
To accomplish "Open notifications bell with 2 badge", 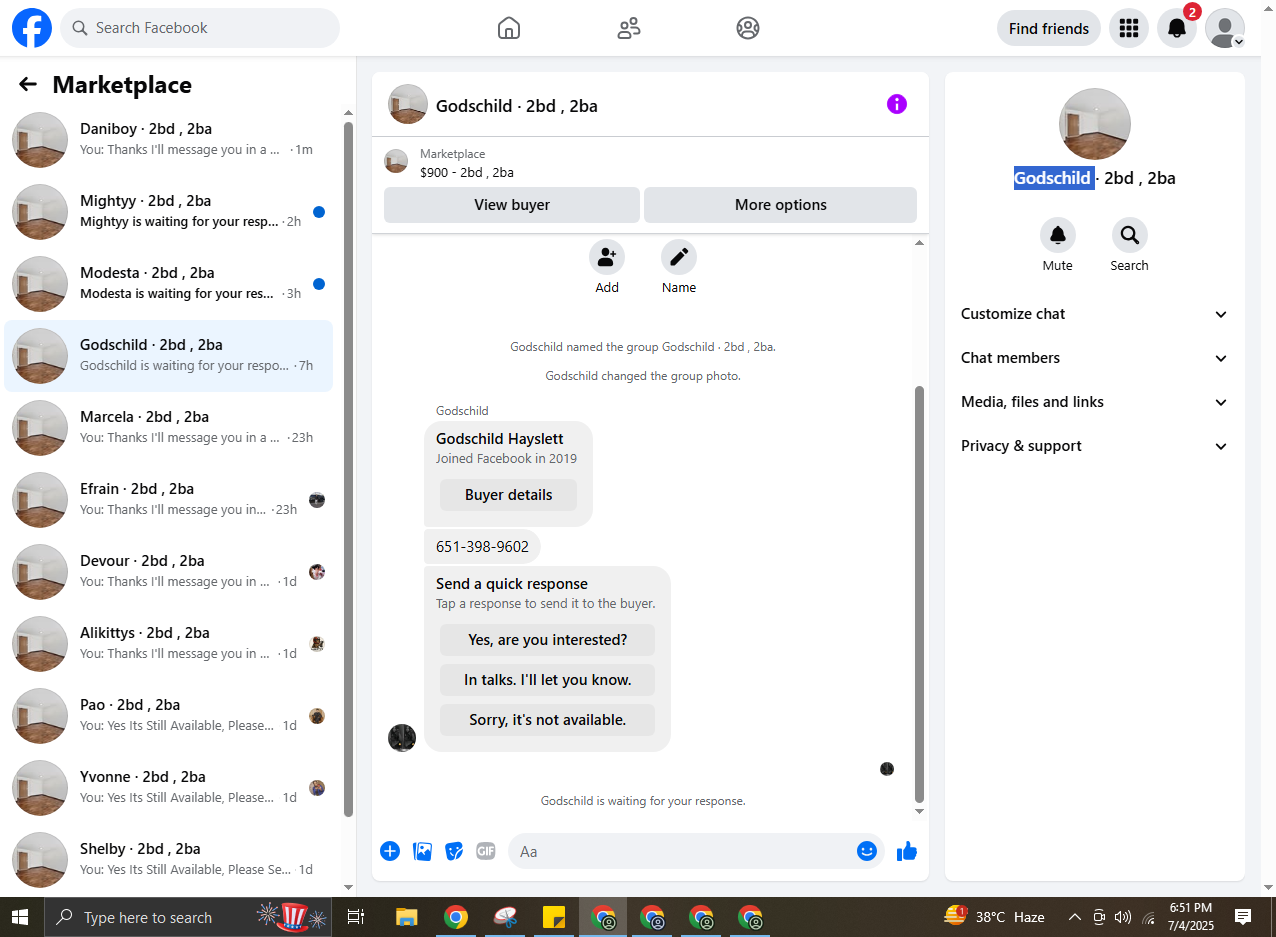I will pos(1177,28).
